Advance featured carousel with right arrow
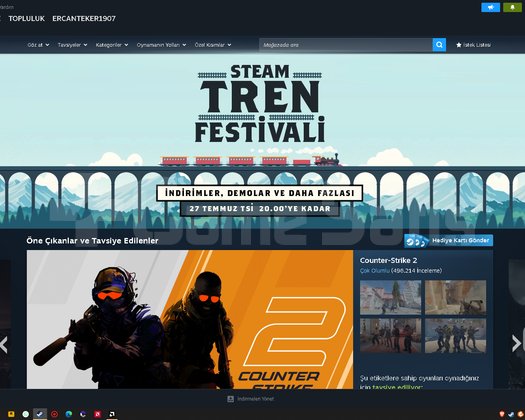Screen dimensions: 525x420 click(x=517, y=343)
